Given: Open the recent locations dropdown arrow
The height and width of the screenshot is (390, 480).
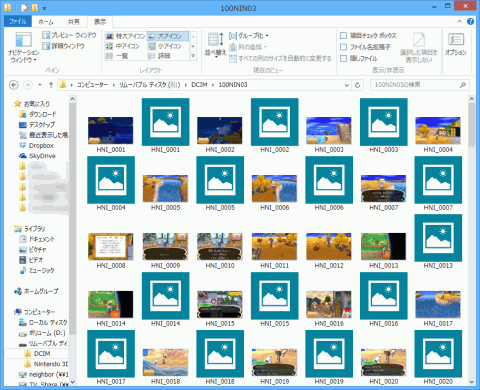Looking at the screenshot, I should click(x=40, y=85).
